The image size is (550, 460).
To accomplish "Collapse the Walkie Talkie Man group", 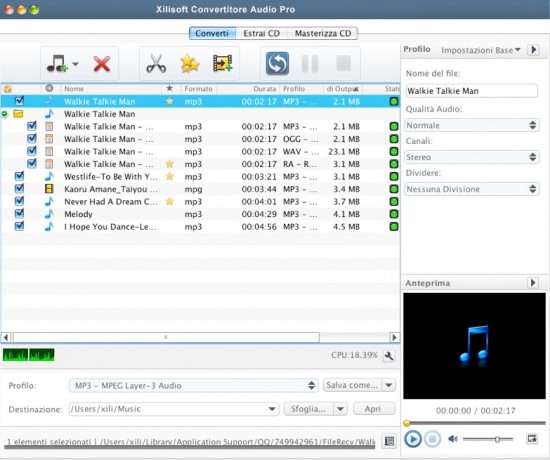I will point(5,114).
